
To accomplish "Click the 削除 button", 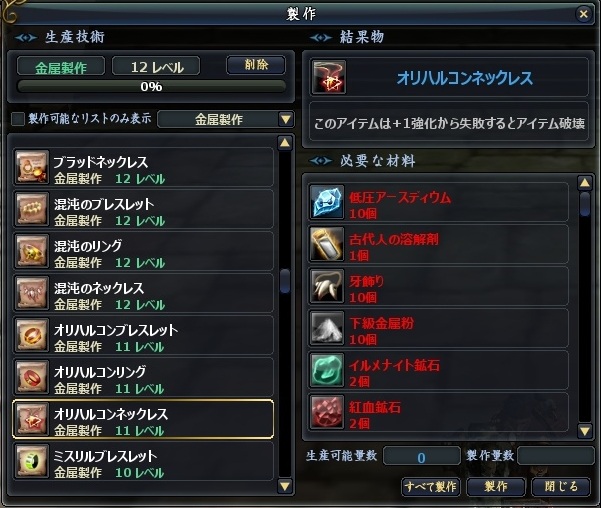I will tap(256, 65).
